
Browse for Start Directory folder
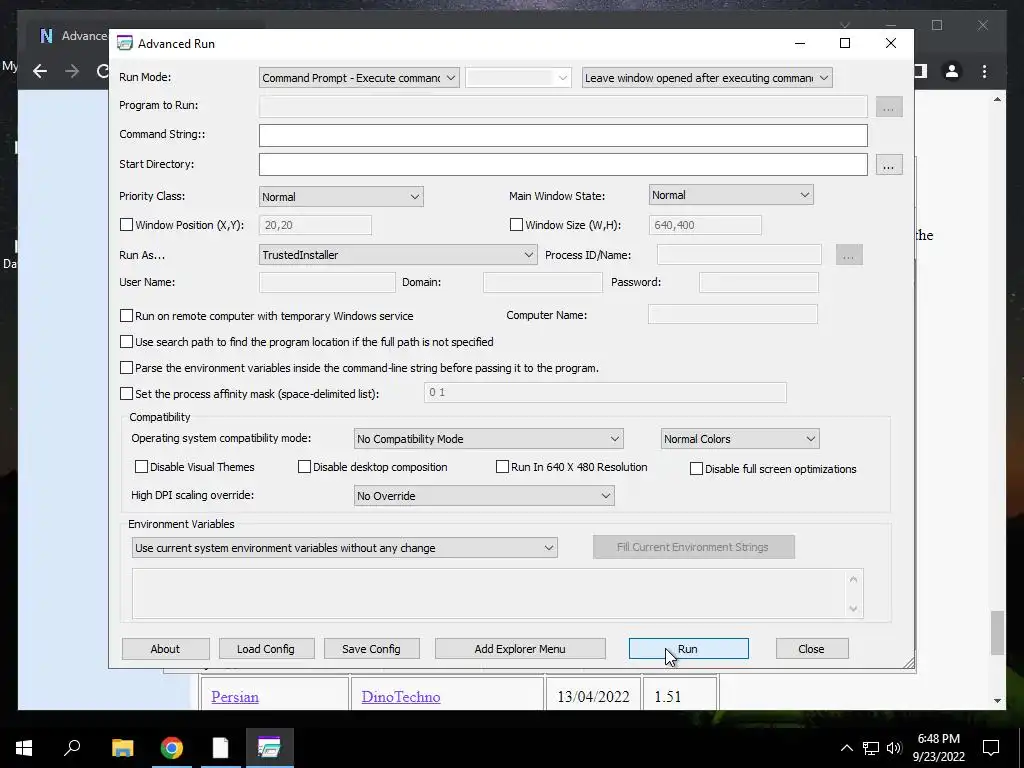(x=888, y=165)
